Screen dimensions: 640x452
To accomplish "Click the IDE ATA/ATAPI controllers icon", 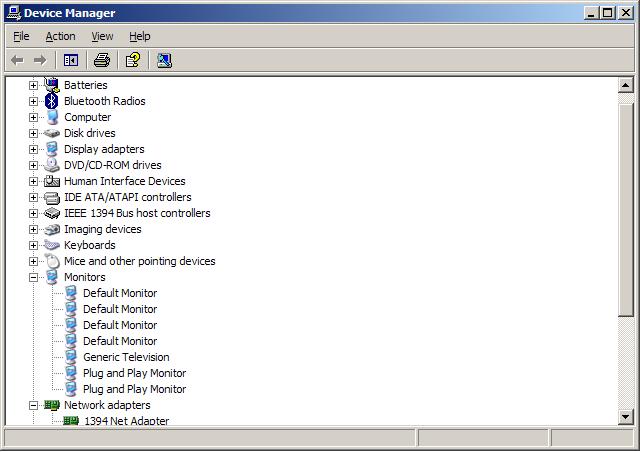I will point(52,197).
